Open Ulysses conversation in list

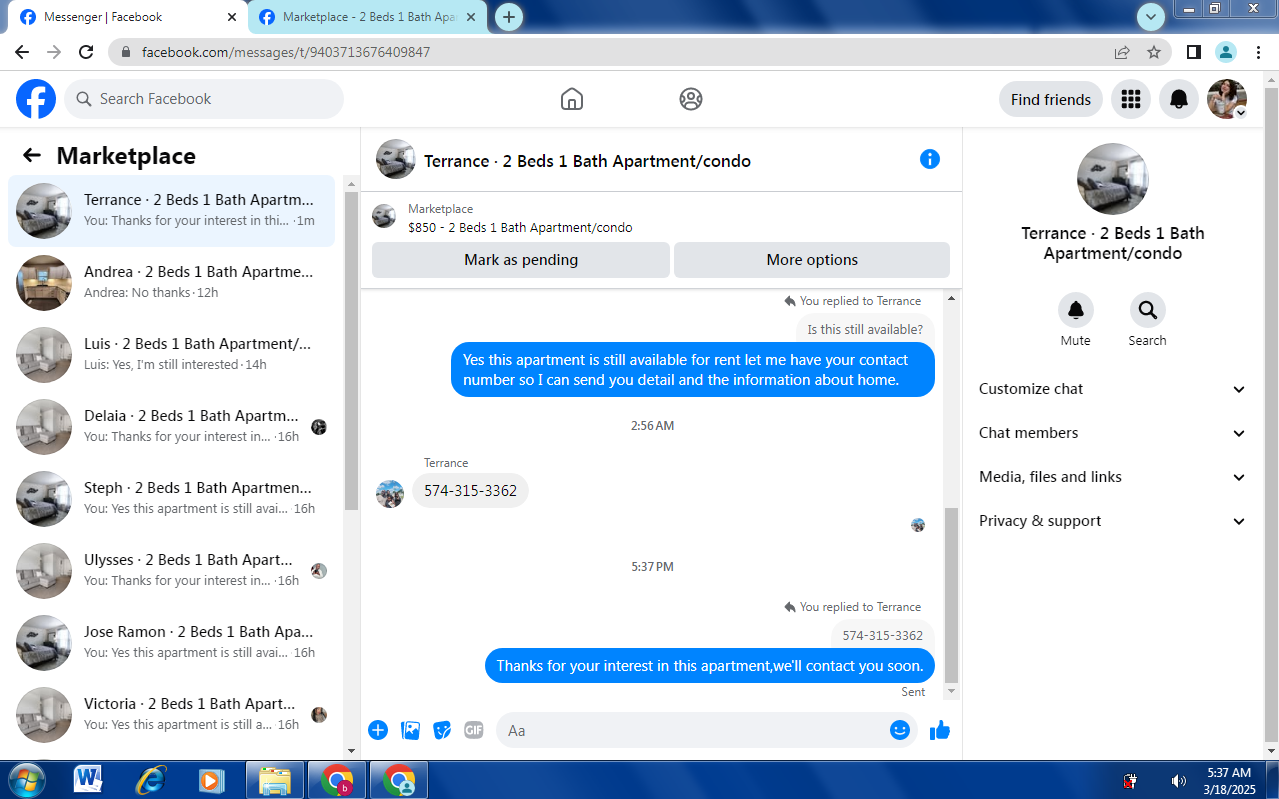coord(171,571)
